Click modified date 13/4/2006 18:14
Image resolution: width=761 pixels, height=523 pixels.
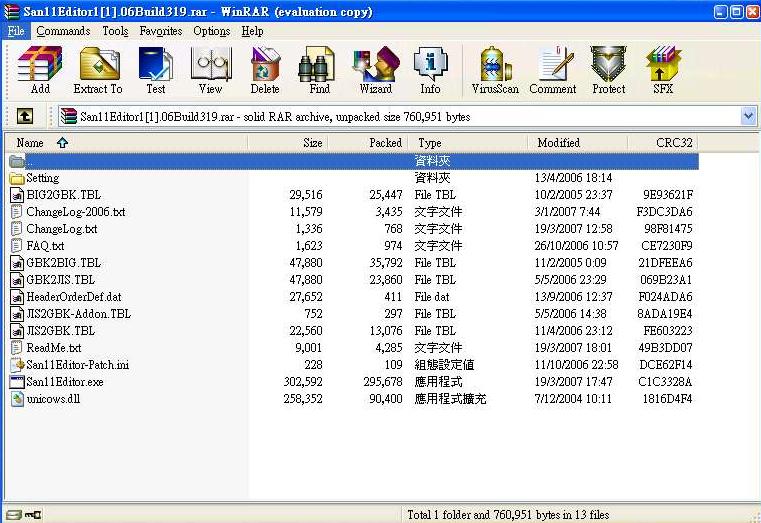(573, 178)
